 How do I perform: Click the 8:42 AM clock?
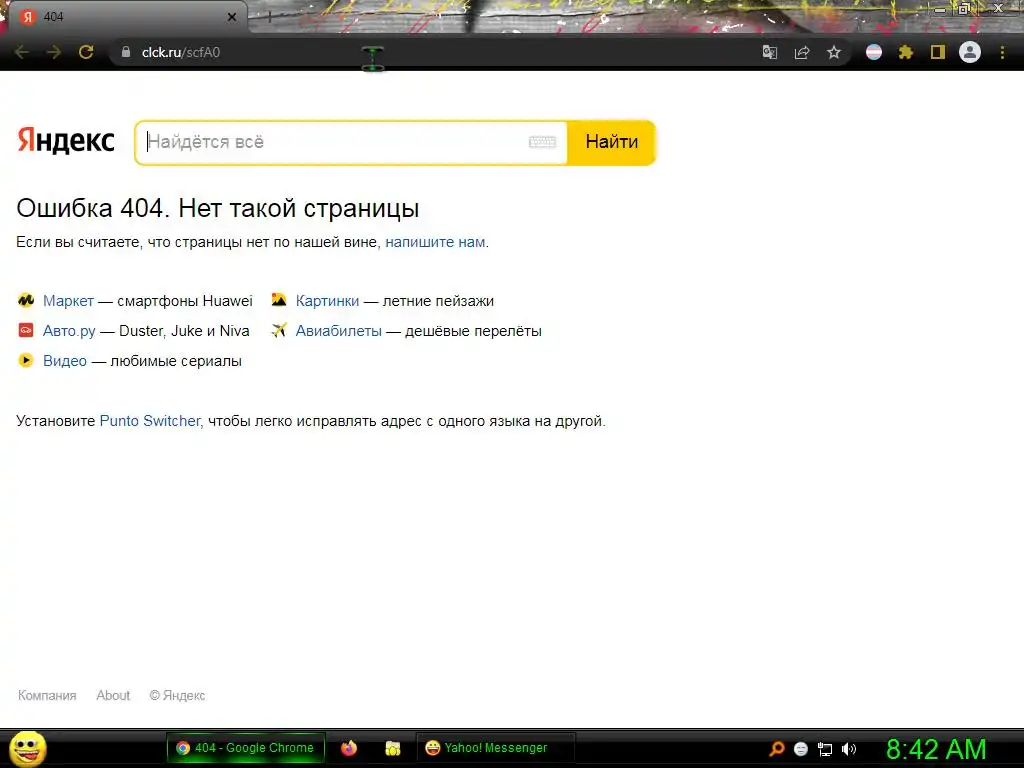tap(936, 749)
